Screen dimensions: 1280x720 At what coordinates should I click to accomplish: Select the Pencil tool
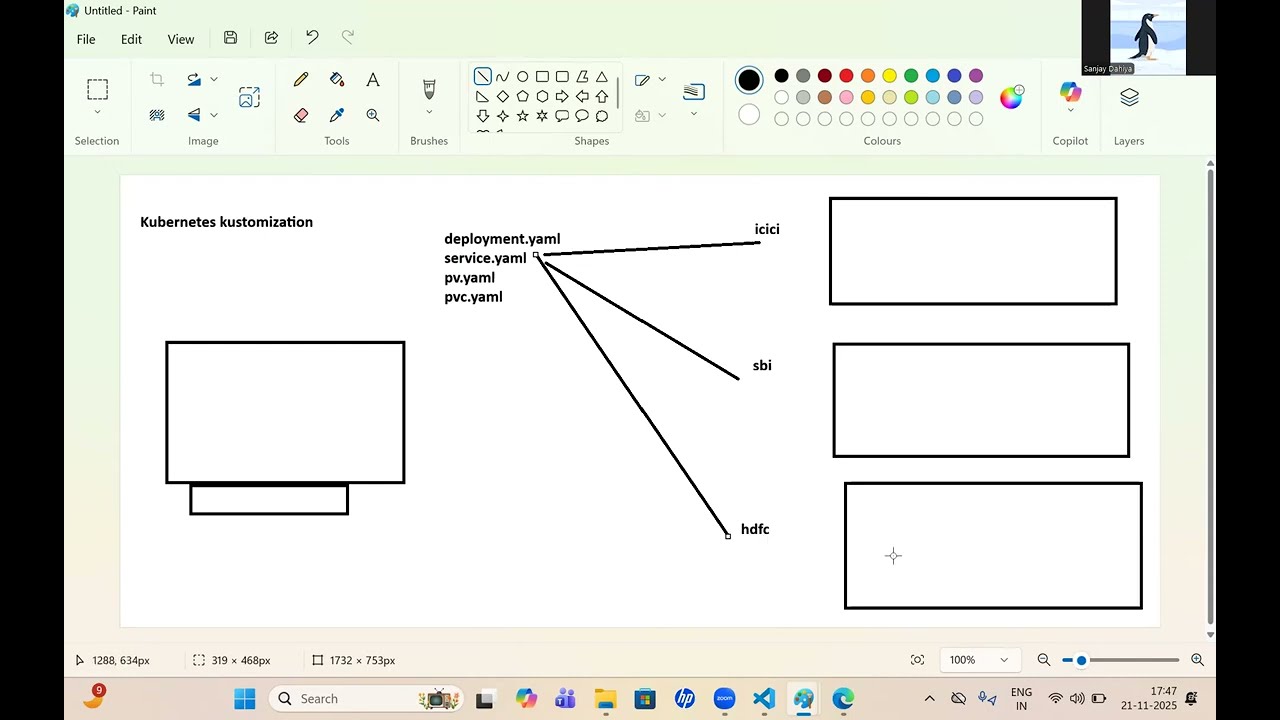pos(301,80)
